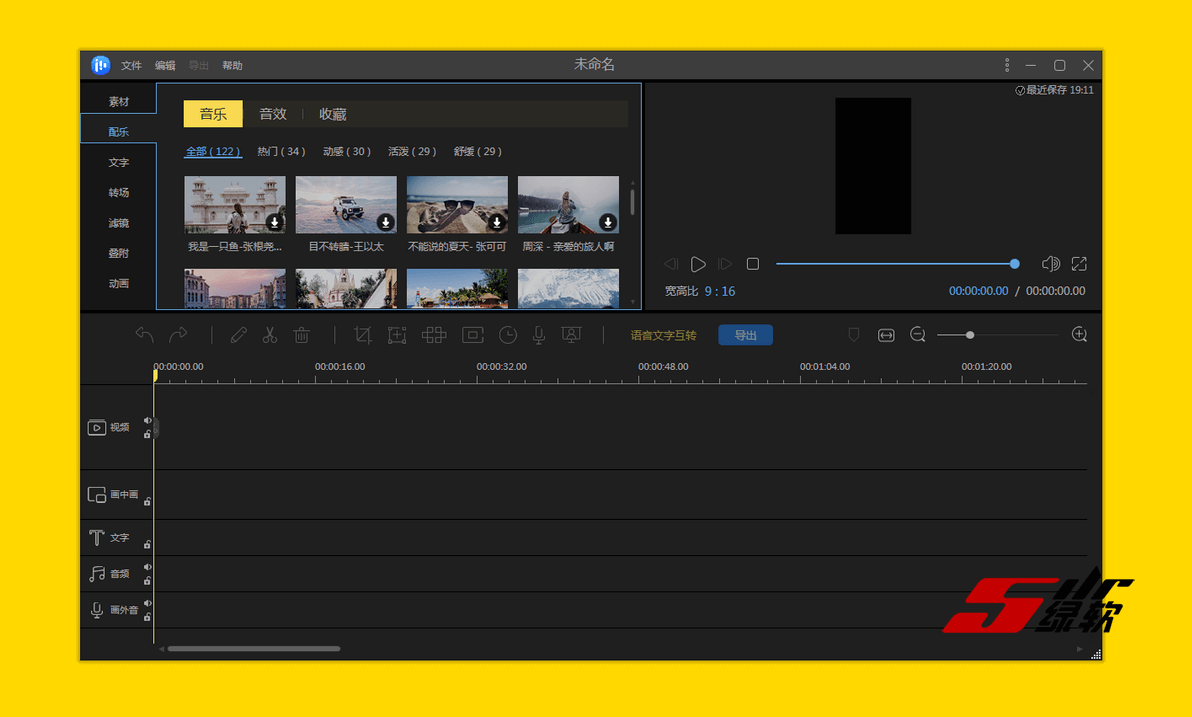The image size is (1192, 717).
Task: Click the clock duration icon
Action: click(508, 335)
